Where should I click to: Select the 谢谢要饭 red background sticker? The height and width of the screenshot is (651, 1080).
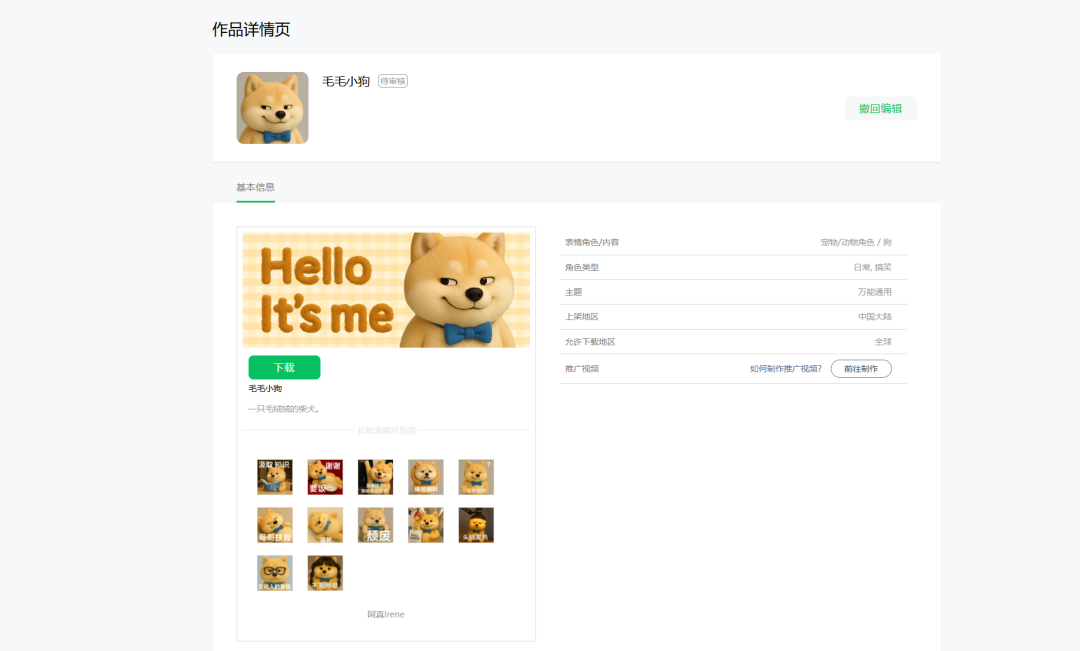tap(325, 477)
